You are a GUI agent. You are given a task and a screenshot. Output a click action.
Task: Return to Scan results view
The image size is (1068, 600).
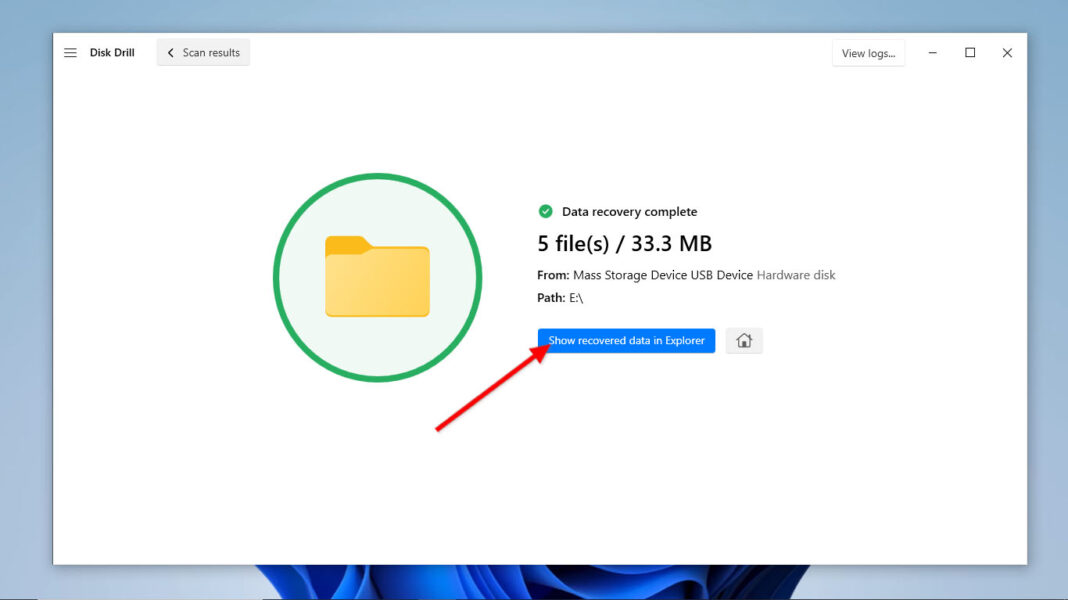click(x=203, y=52)
